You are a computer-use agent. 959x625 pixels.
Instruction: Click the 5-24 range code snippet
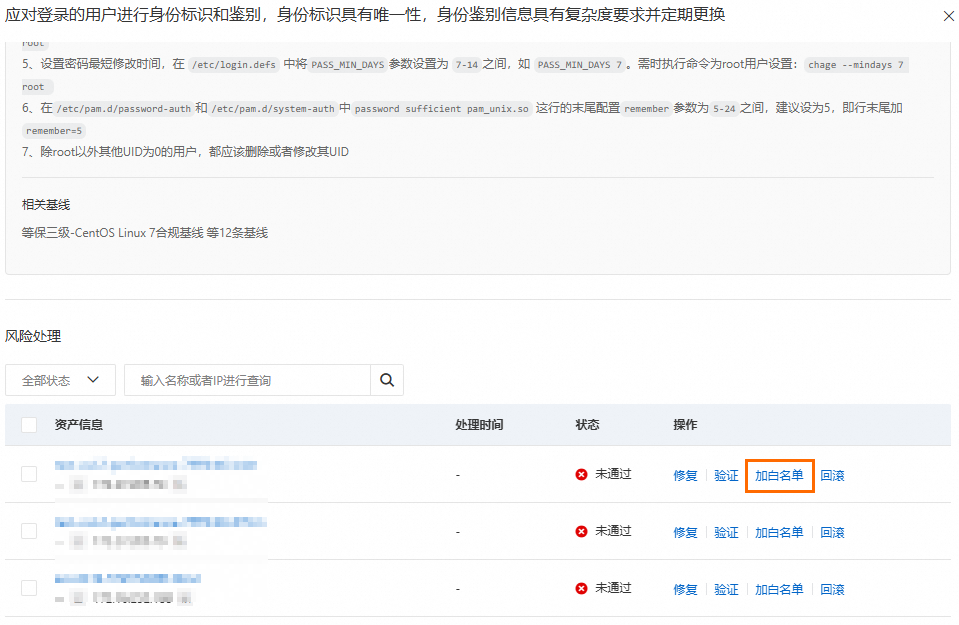pyautogui.click(x=724, y=109)
